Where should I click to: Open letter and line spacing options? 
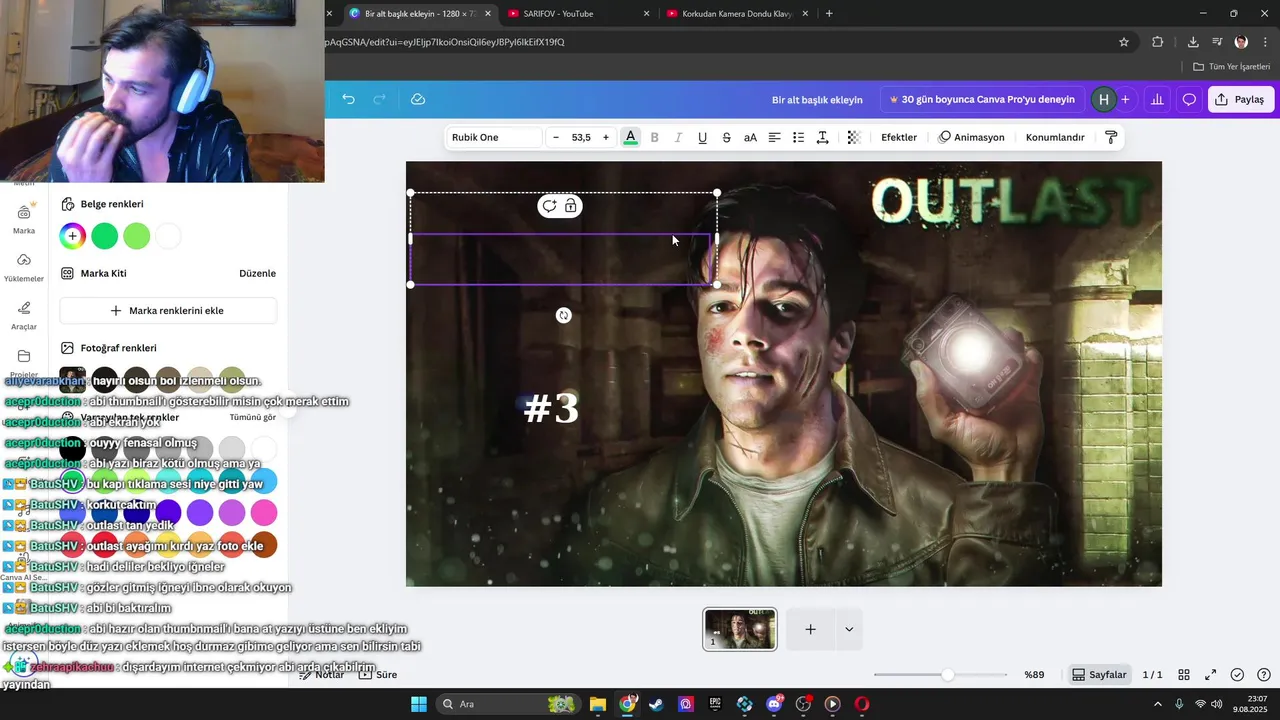pyautogui.click(x=822, y=137)
